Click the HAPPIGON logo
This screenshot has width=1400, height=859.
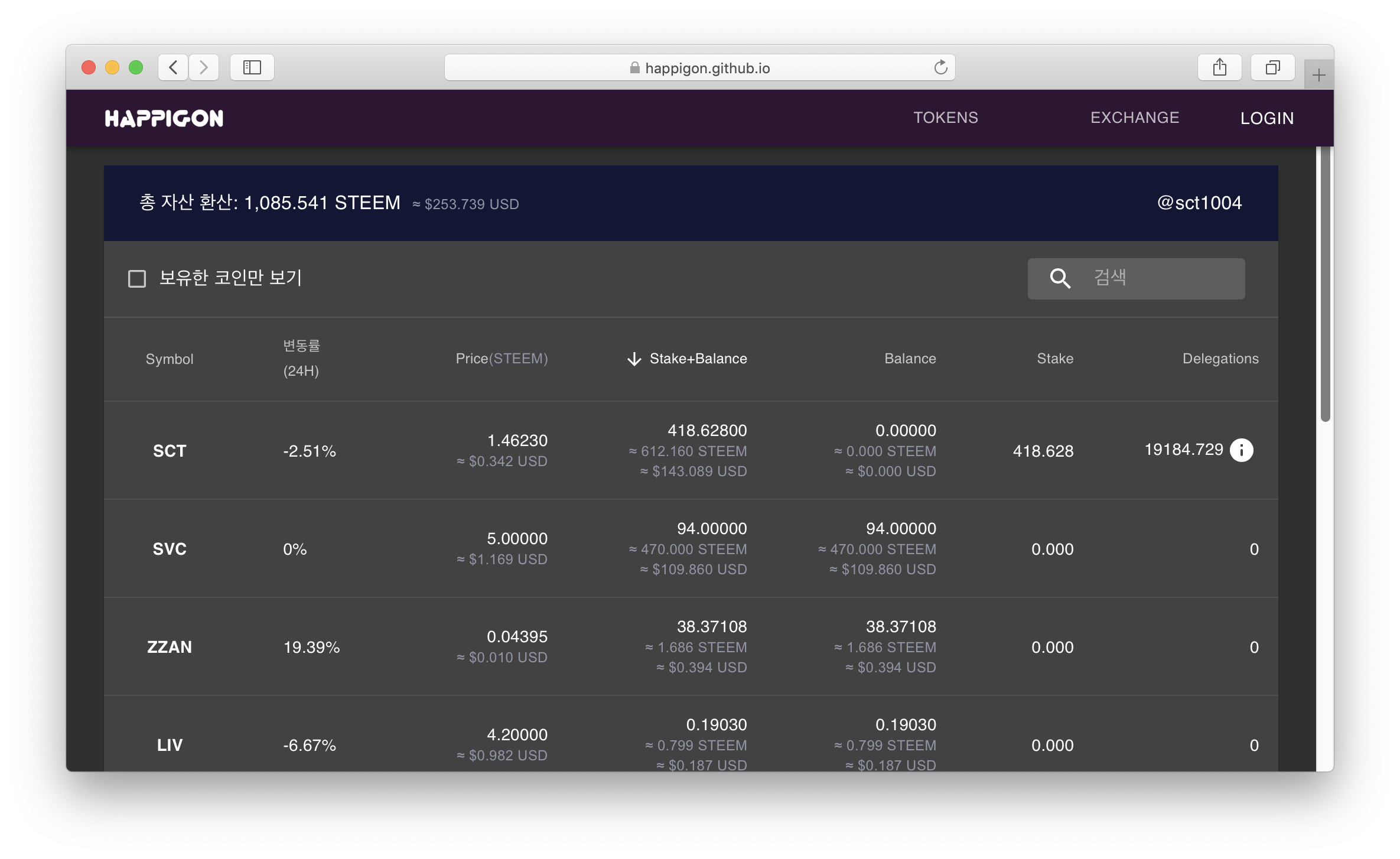pos(164,118)
